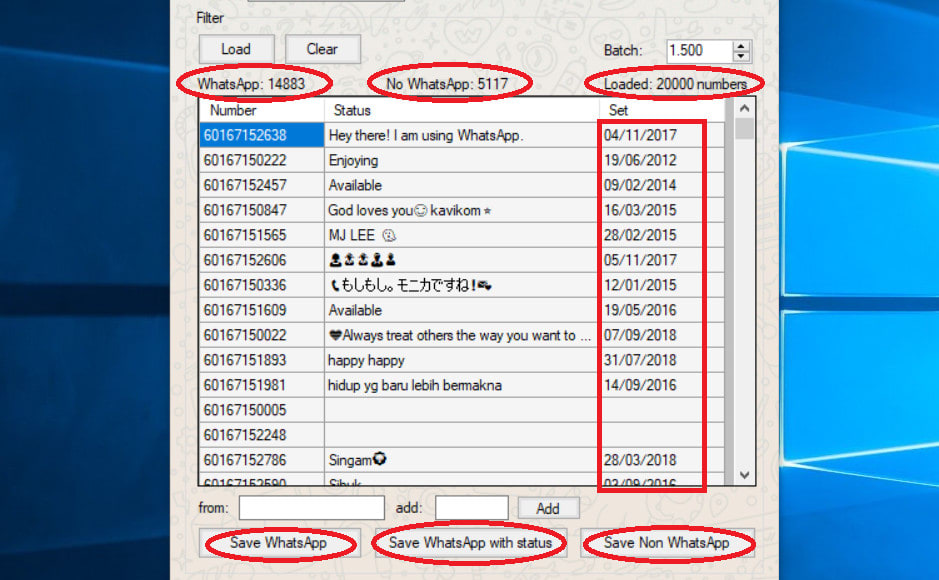Click the date 12/01/2015
Viewport: 939px width, 580px height.
click(640, 286)
